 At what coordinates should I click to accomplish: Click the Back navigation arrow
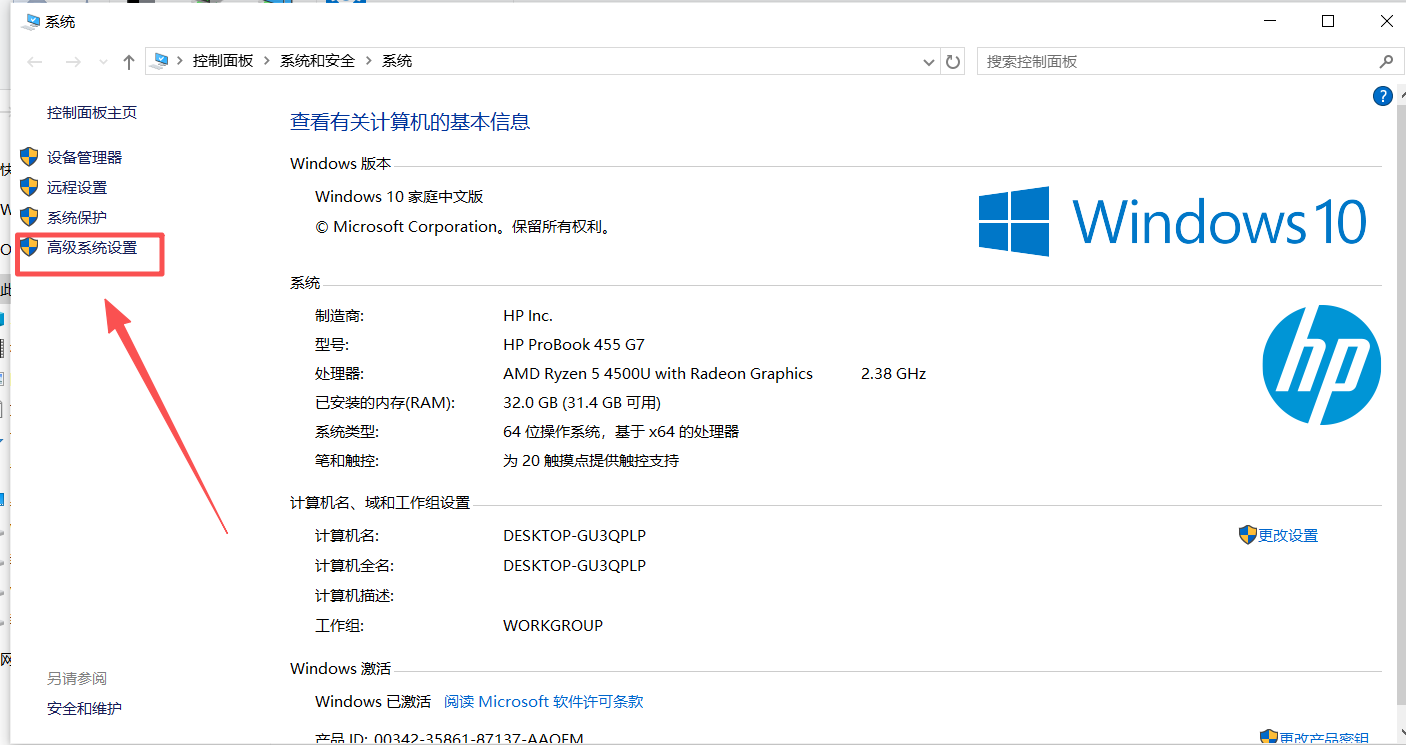tap(36, 62)
